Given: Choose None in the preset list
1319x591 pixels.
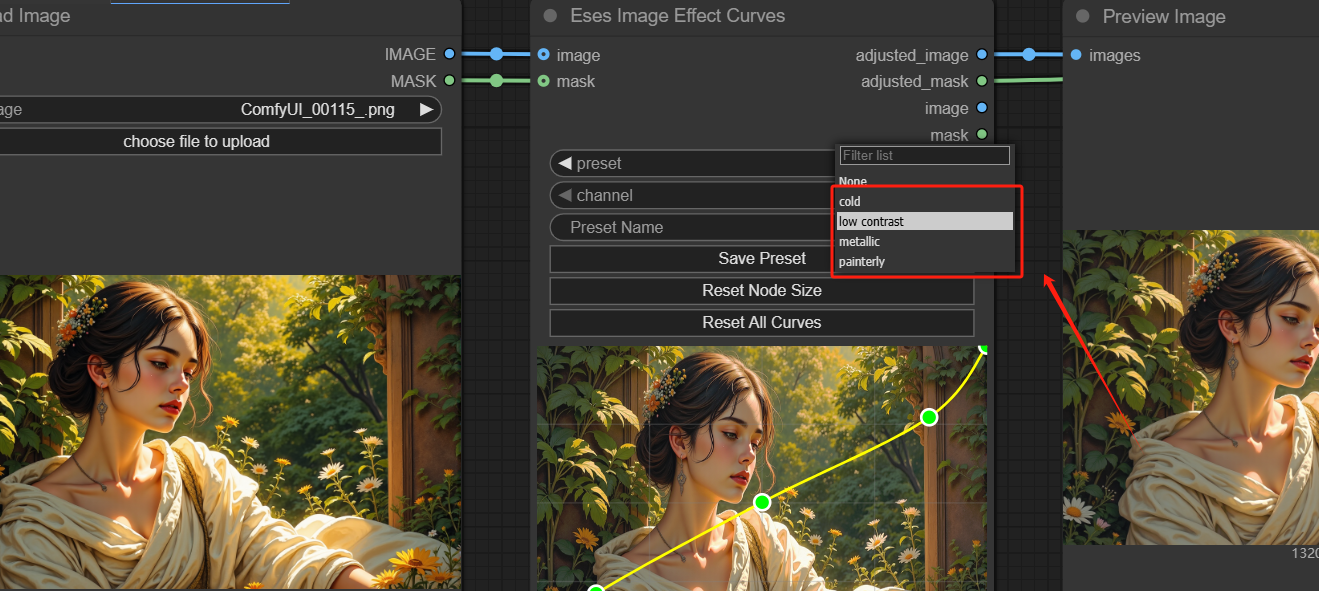Looking at the screenshot, I should tap(925, 181).
